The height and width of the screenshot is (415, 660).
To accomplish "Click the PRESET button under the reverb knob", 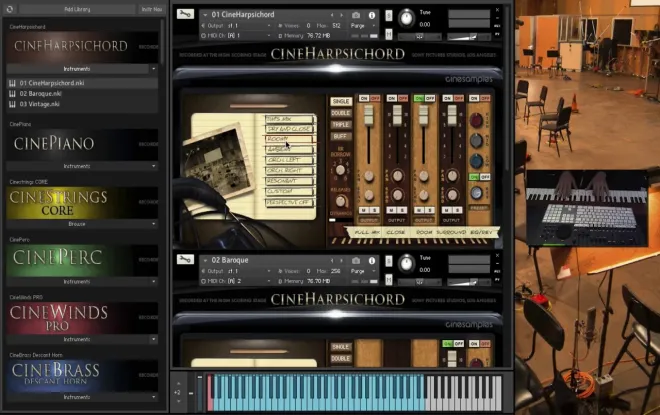I will point(479,208).
